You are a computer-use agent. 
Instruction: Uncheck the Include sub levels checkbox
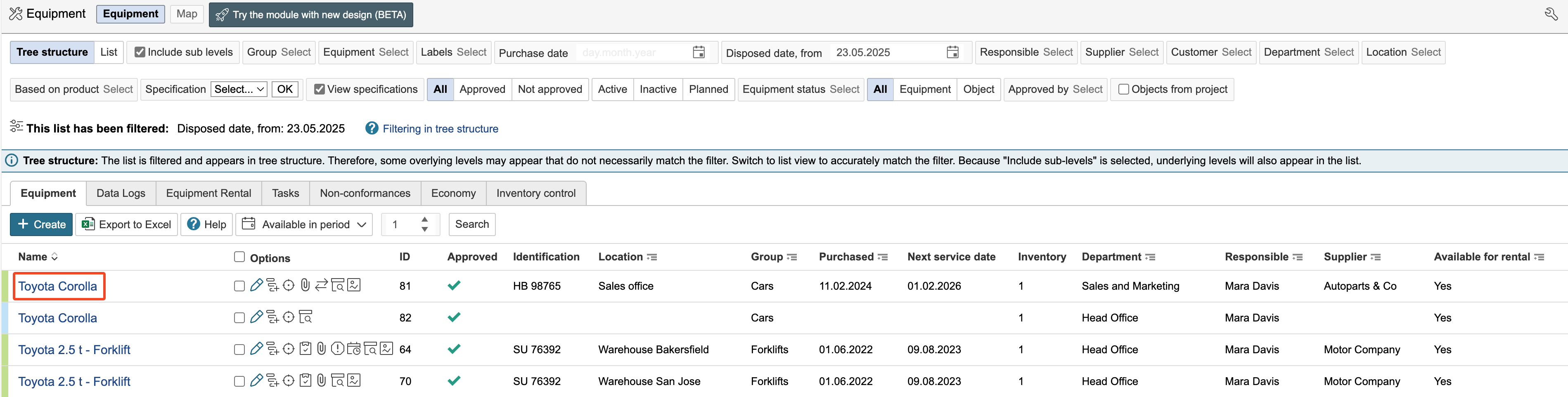(140, 52)
